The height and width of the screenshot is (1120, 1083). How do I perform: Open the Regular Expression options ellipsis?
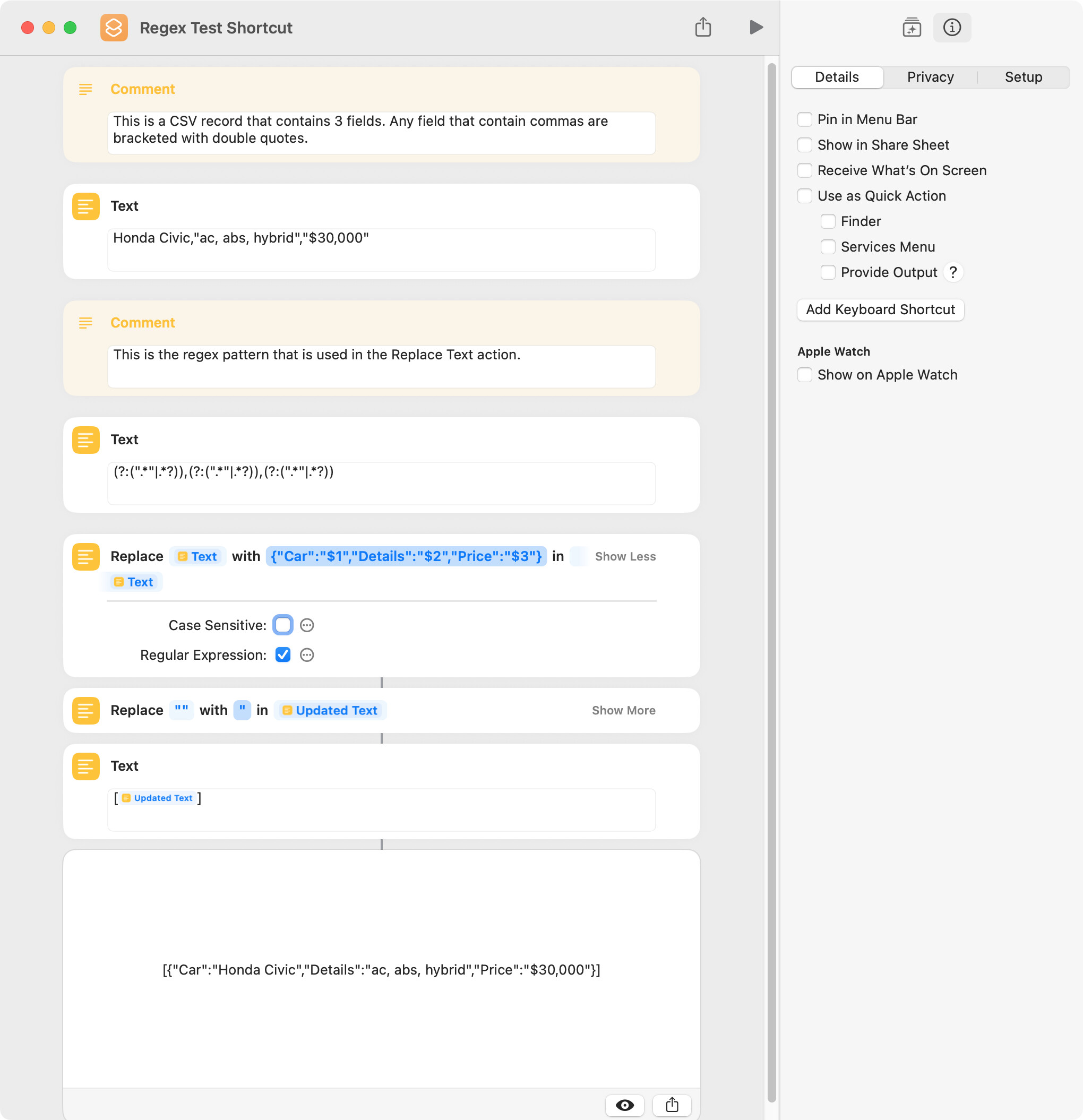click(307, 655)
